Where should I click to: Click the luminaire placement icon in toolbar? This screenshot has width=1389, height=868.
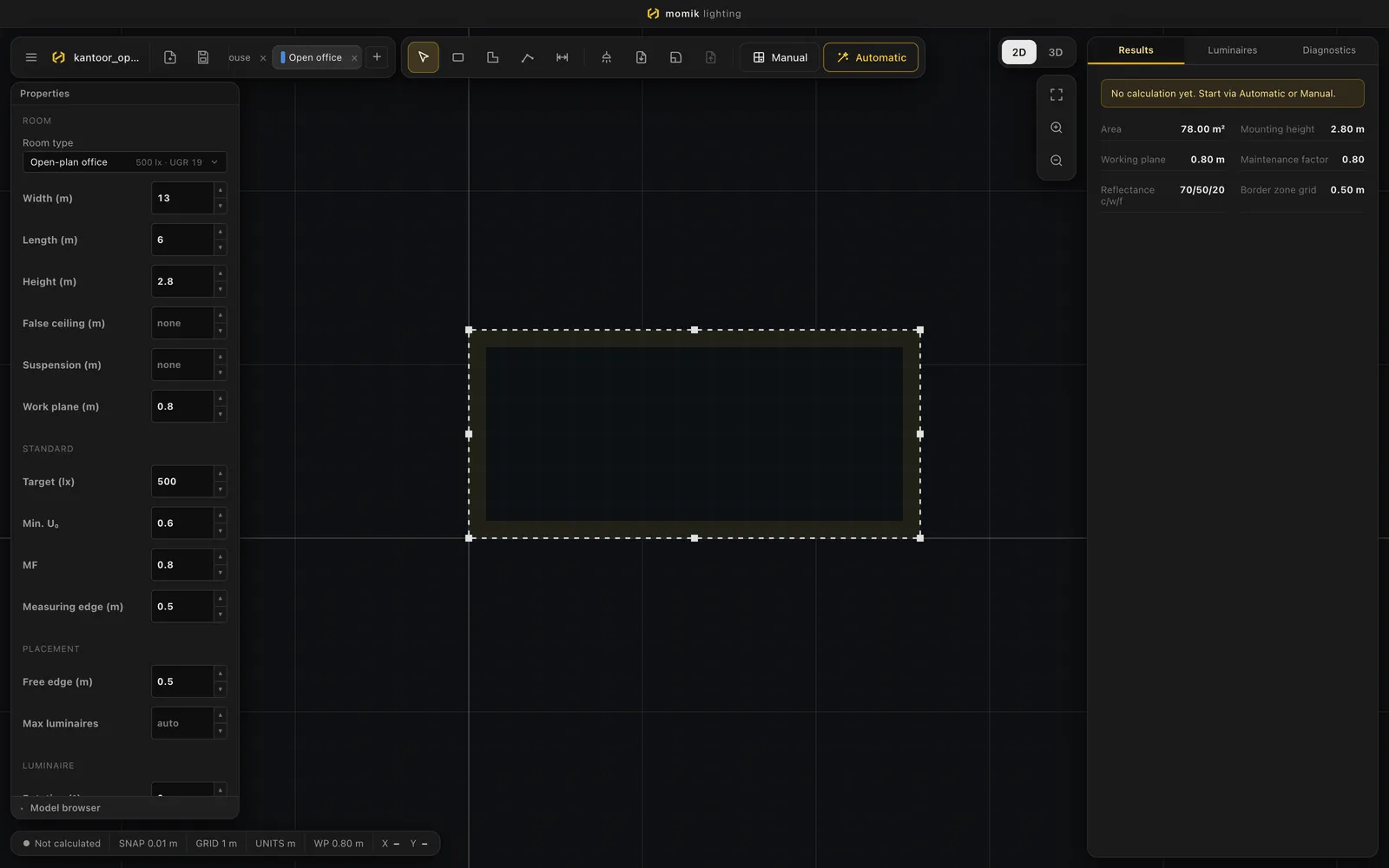(x=607, y=57)
